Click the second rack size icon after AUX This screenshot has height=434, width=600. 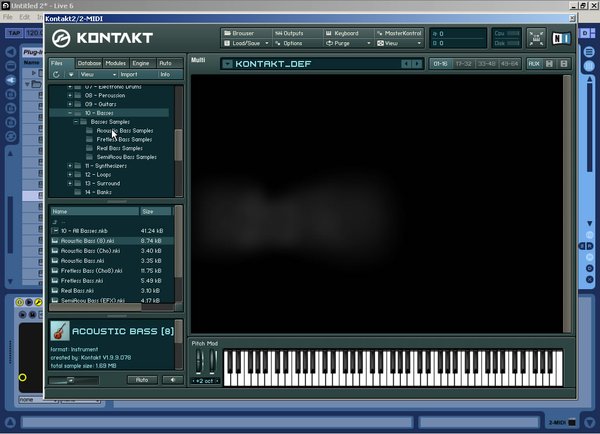pos(564,64)
